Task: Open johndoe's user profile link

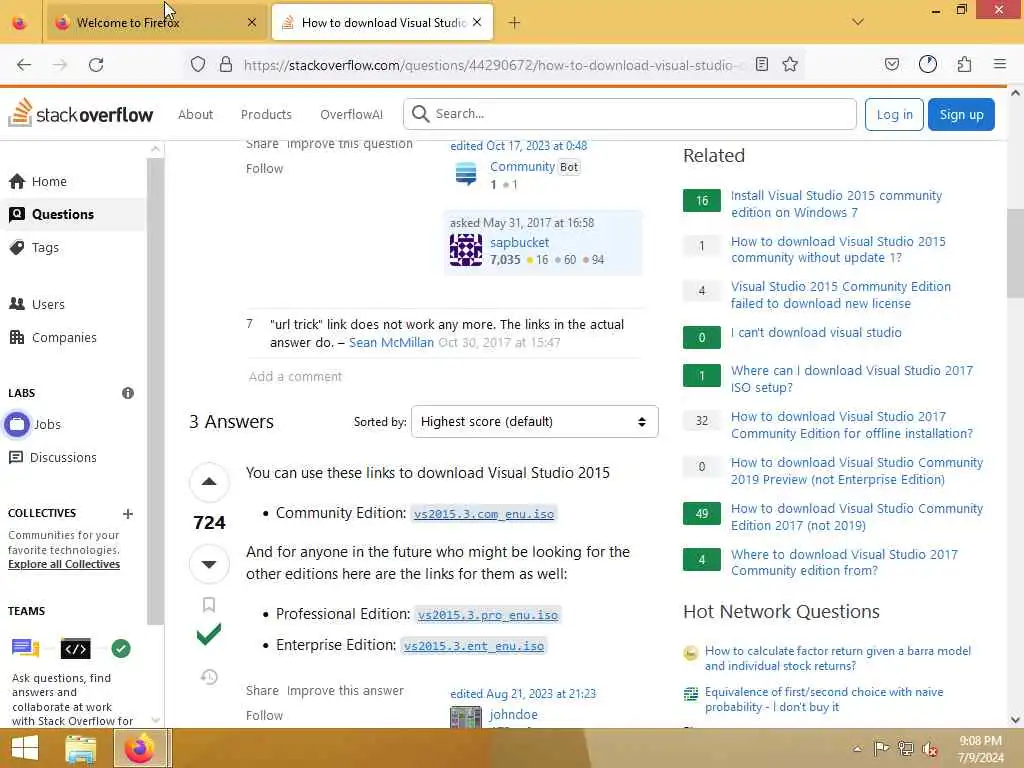Action: point(513,714)
